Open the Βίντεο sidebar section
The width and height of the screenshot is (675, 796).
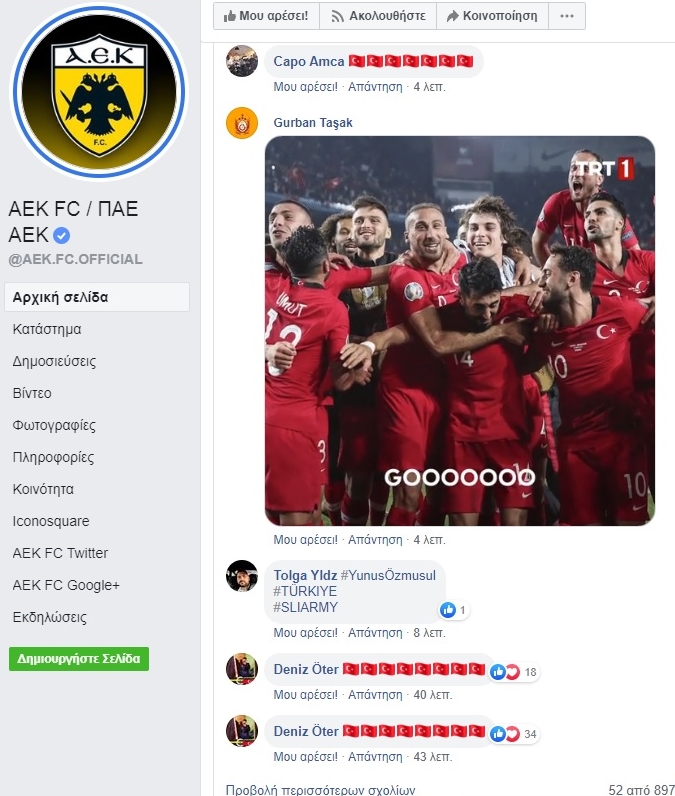(32, 393)
